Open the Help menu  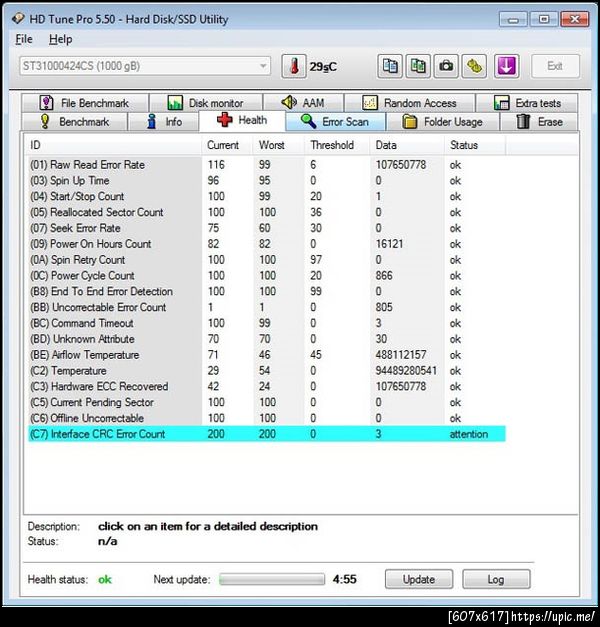click(61, 39)
